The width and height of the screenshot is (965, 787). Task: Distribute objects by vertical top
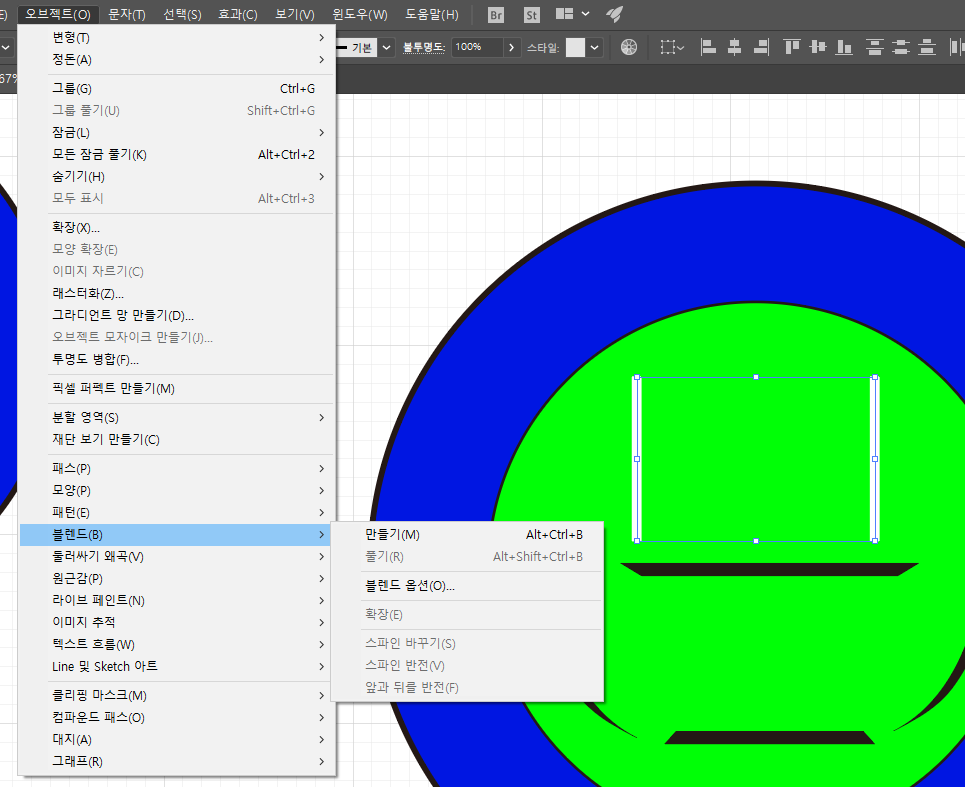pos(875,47)
